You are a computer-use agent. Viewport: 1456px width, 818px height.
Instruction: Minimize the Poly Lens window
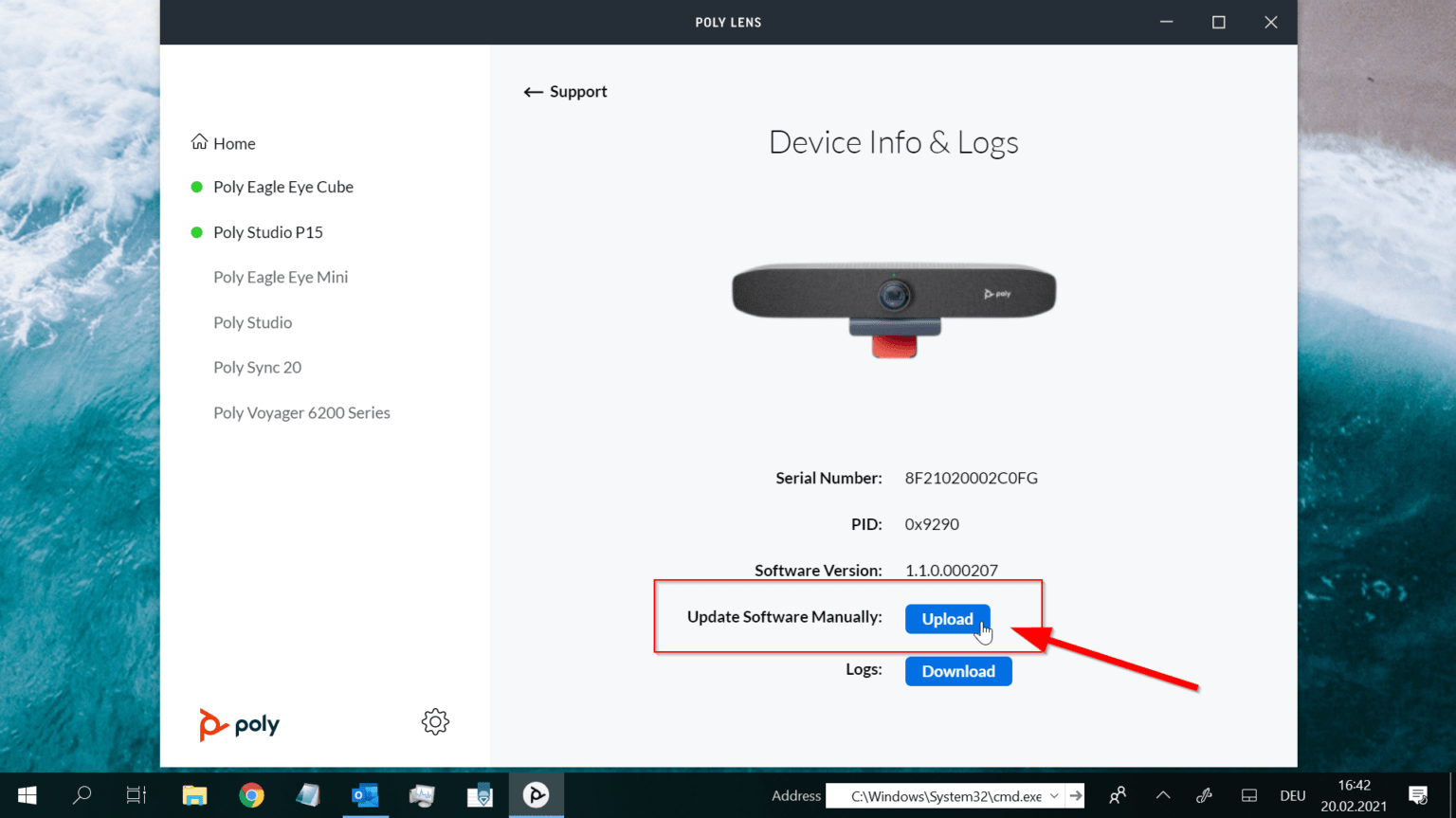[x=1167, y=23]
